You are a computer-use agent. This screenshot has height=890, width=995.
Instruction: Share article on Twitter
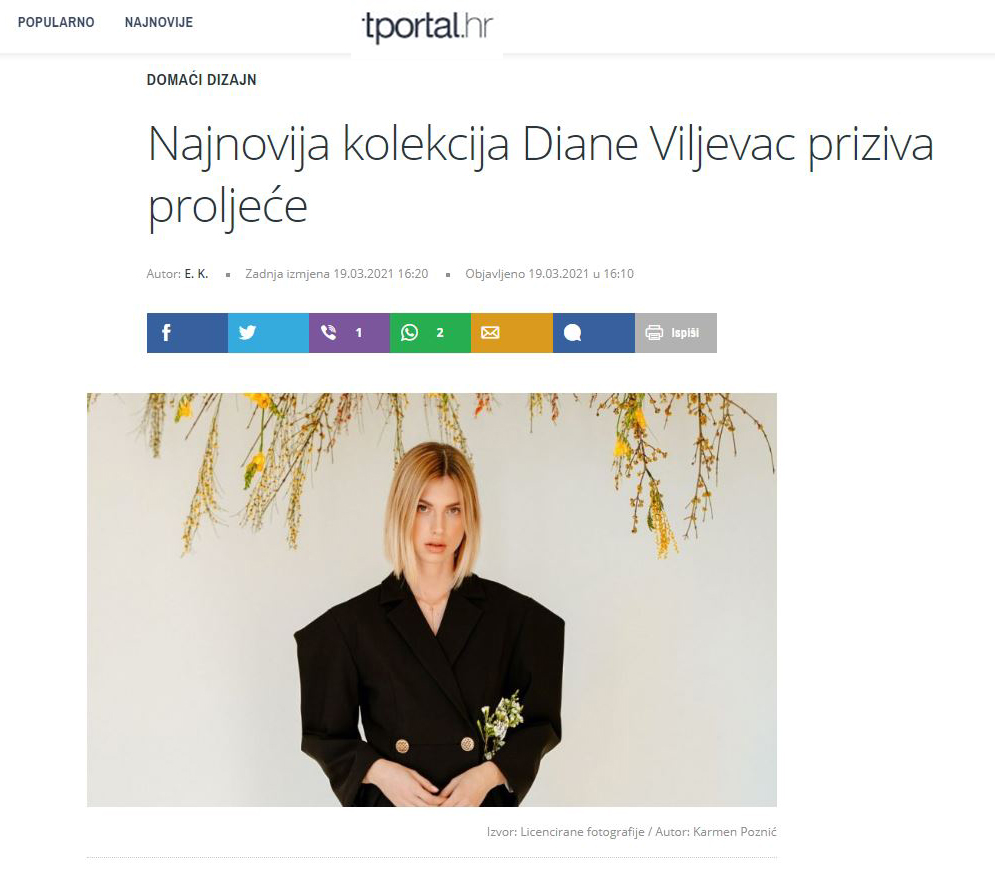click(268, 332)
